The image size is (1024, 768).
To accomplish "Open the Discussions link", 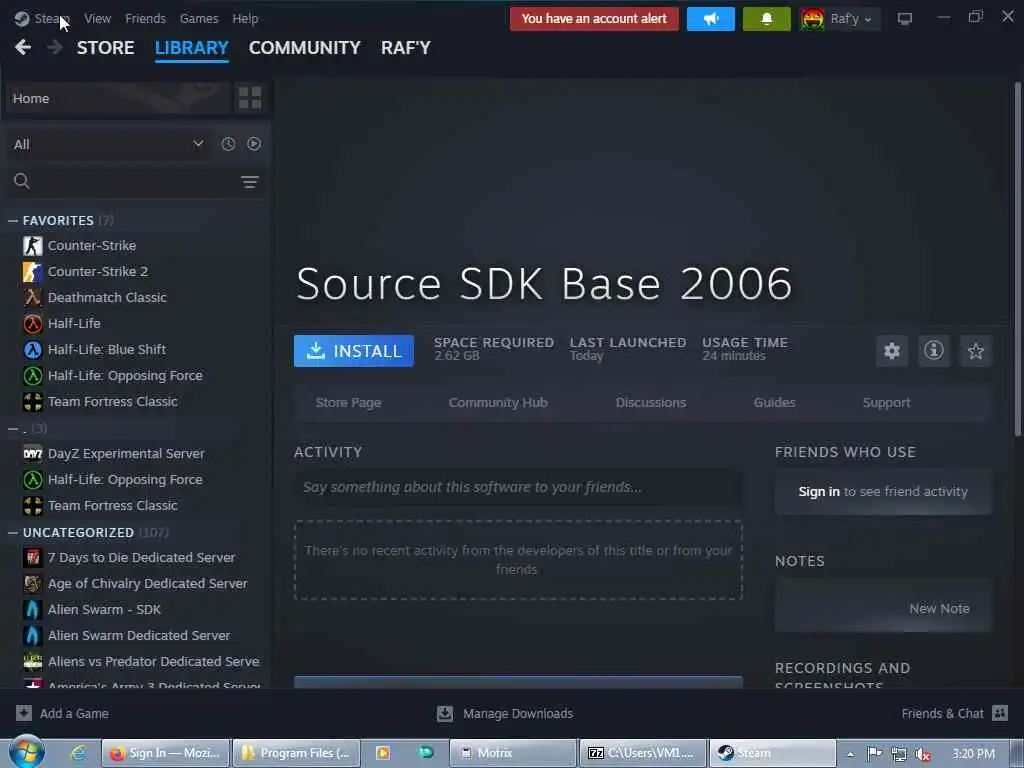I will (651, 402).
